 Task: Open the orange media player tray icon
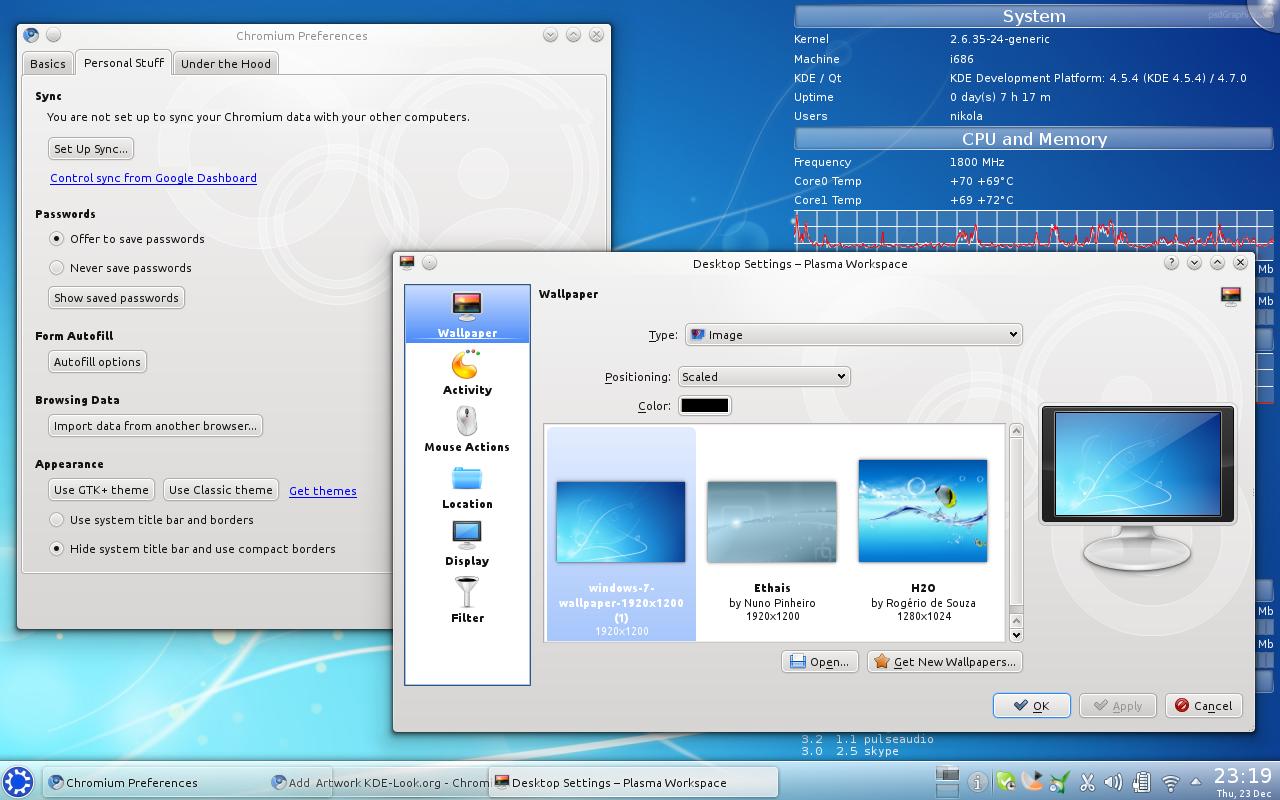point(1033,782)
